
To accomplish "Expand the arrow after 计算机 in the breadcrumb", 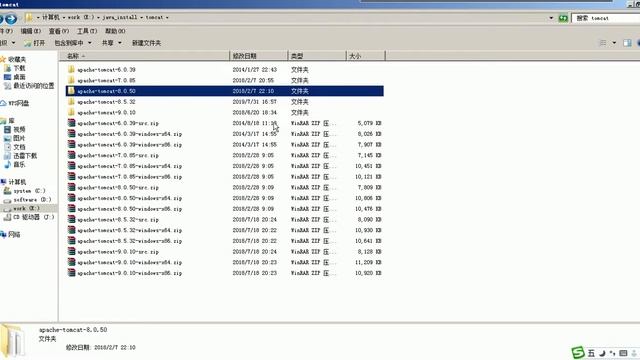I will point(64,18).
